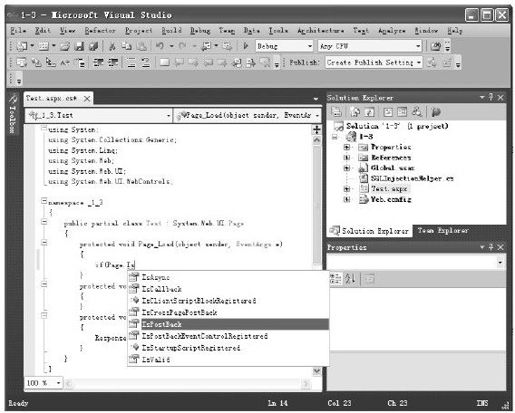
Task: Click the Comment Selection toolbar icon
Action: click(x=132, y=62)
